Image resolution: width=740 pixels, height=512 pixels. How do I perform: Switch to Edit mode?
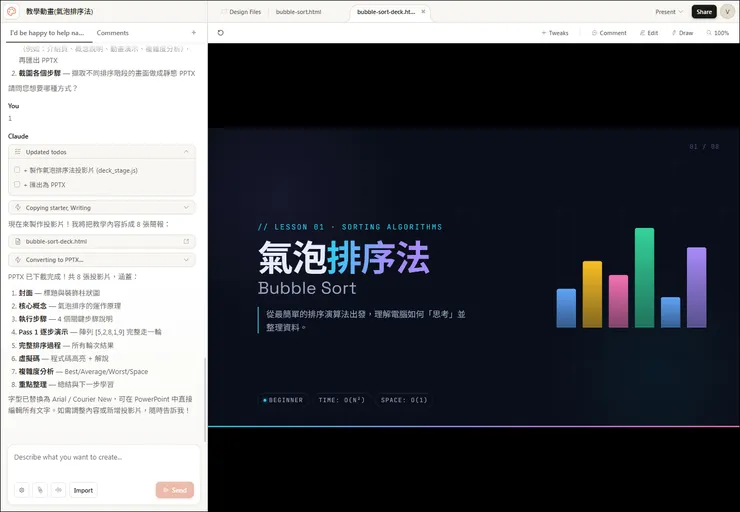tap(648, 33)
